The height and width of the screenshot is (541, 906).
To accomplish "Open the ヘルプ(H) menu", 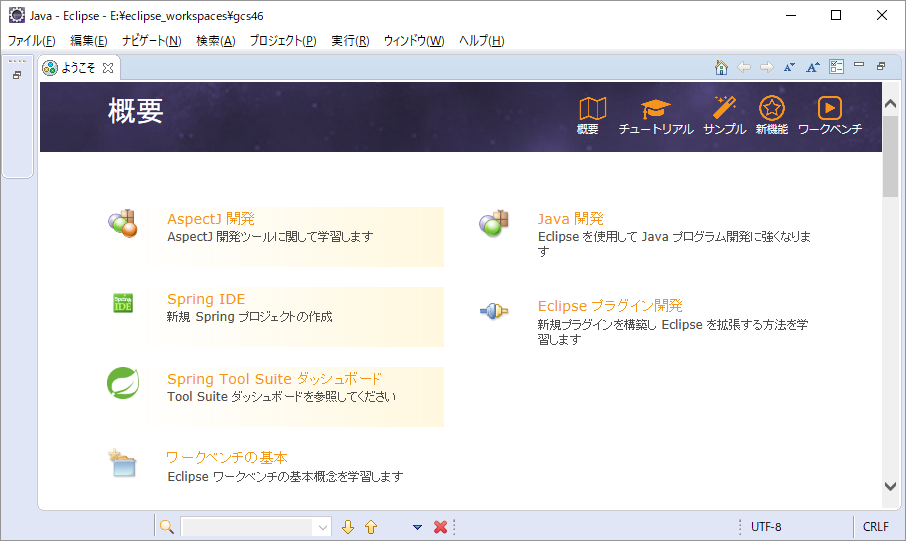I will coord(481,40).
